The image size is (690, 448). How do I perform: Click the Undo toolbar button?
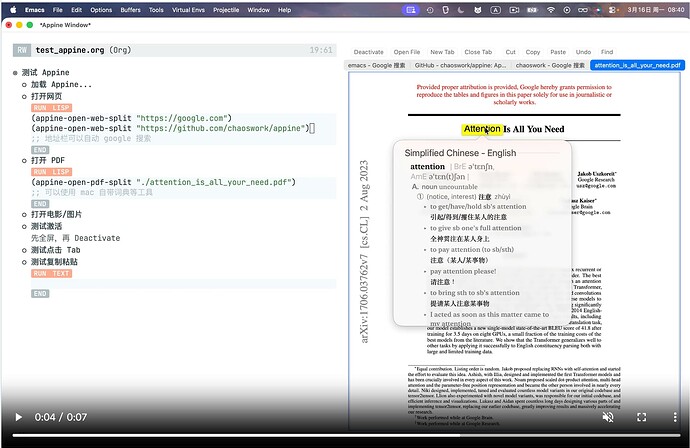click(584, 52)
